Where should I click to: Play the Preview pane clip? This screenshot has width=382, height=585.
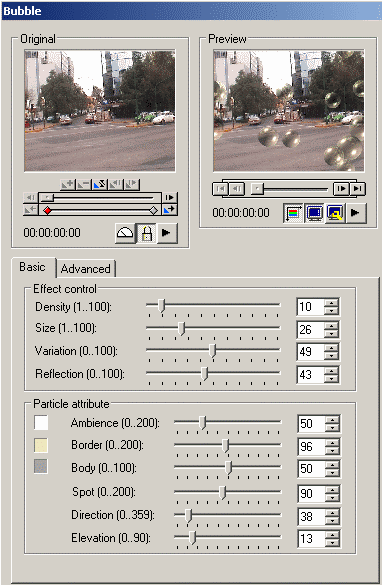356,213
